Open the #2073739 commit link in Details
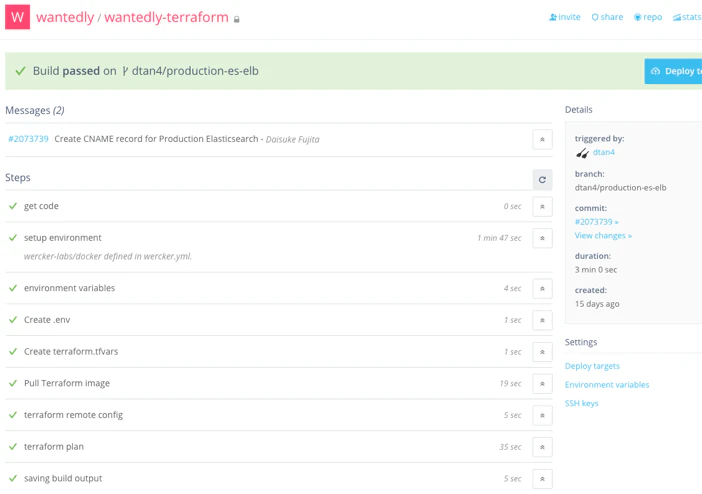702x494 pixels. coord(596,222)
